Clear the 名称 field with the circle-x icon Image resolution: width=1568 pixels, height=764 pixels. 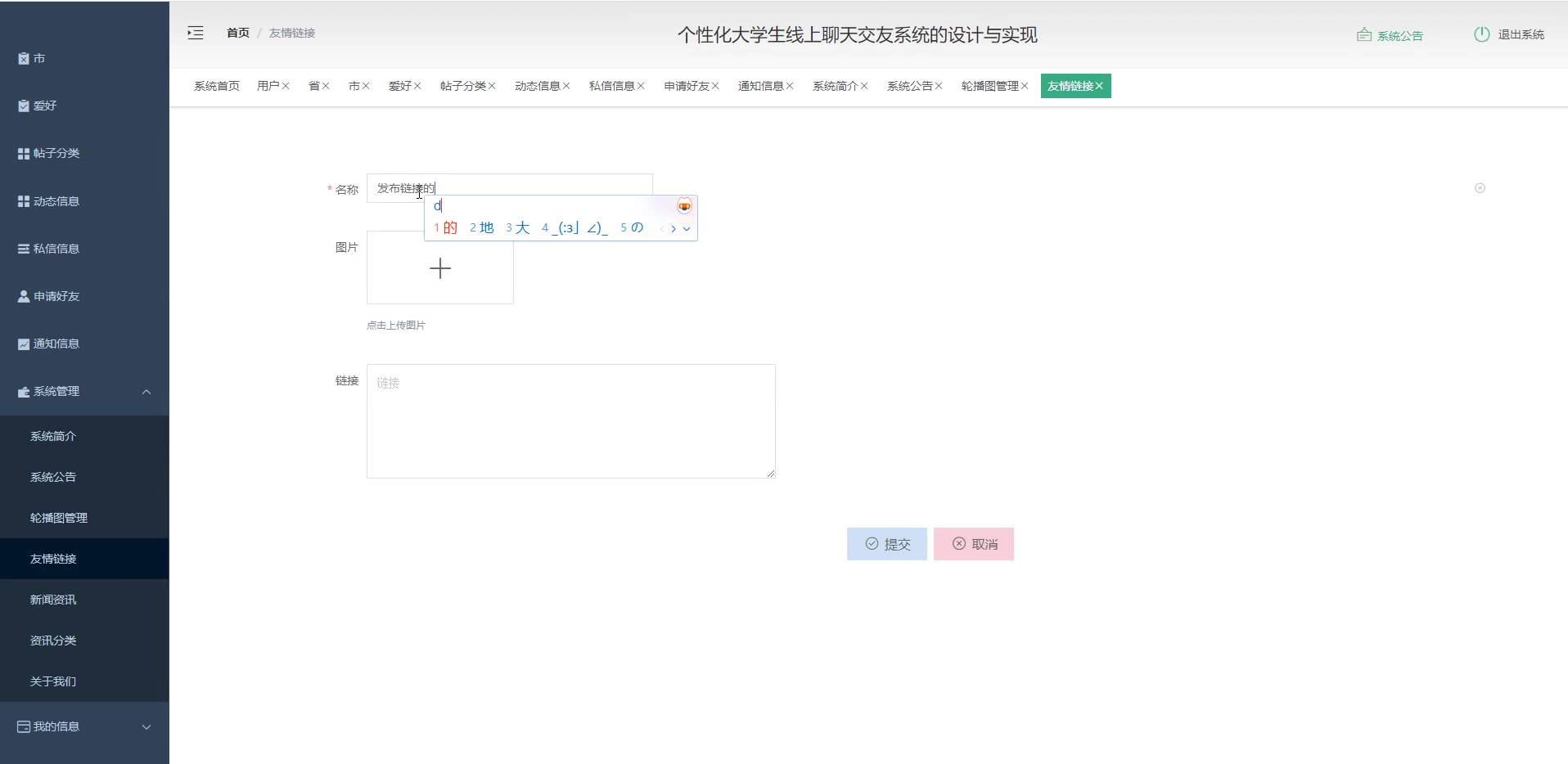point(1480,188)
